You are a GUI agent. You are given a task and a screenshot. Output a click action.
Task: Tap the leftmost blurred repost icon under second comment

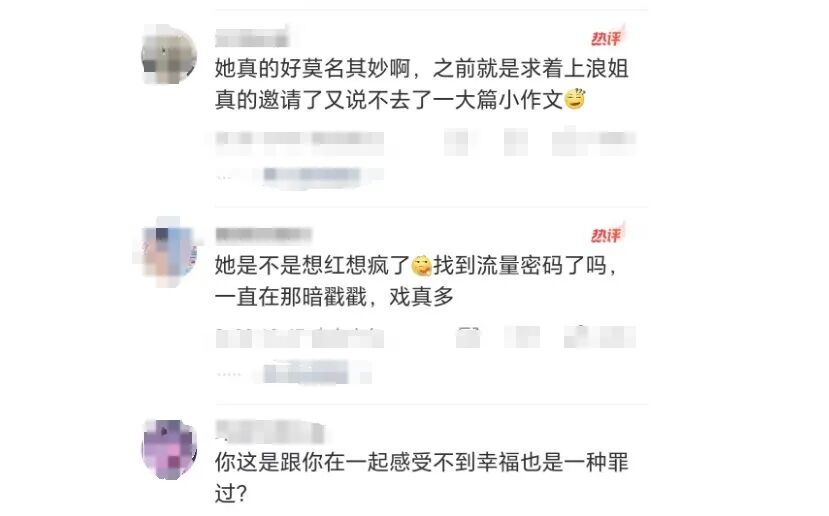coord(468,337)
